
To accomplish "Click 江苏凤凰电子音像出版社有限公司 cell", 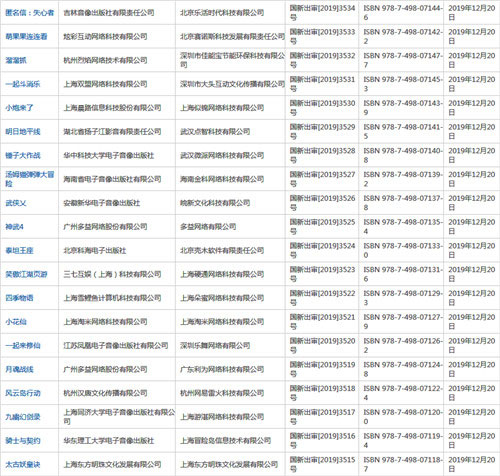I will click(116, 346).
